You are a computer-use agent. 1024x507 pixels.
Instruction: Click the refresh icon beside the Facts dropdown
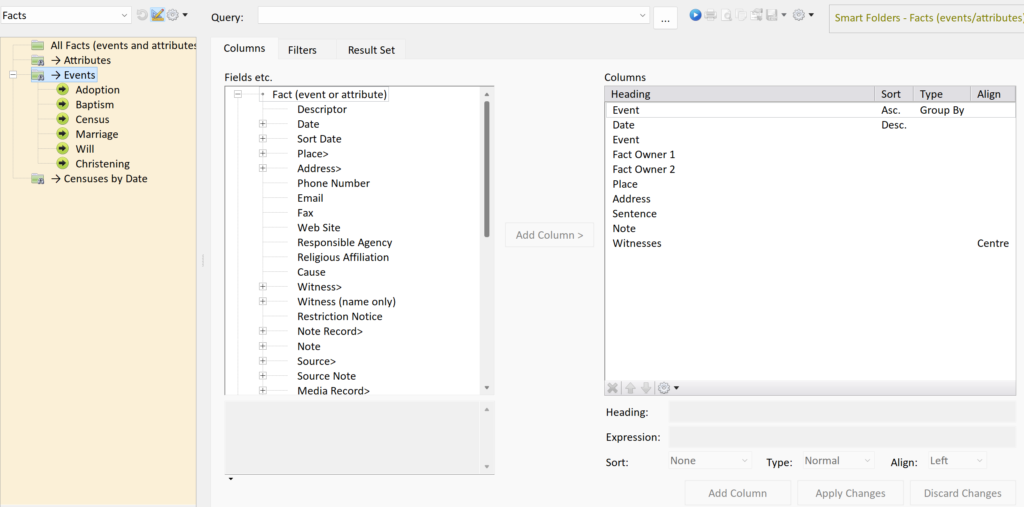point(142,14)
